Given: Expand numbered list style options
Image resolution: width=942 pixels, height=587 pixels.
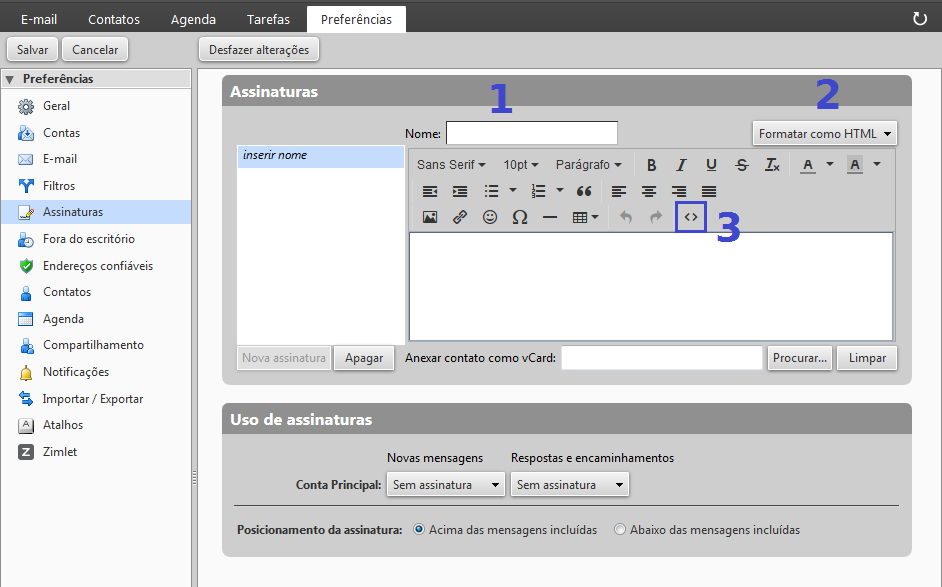Looking at the screenshot, I should (x=559, y=190).
